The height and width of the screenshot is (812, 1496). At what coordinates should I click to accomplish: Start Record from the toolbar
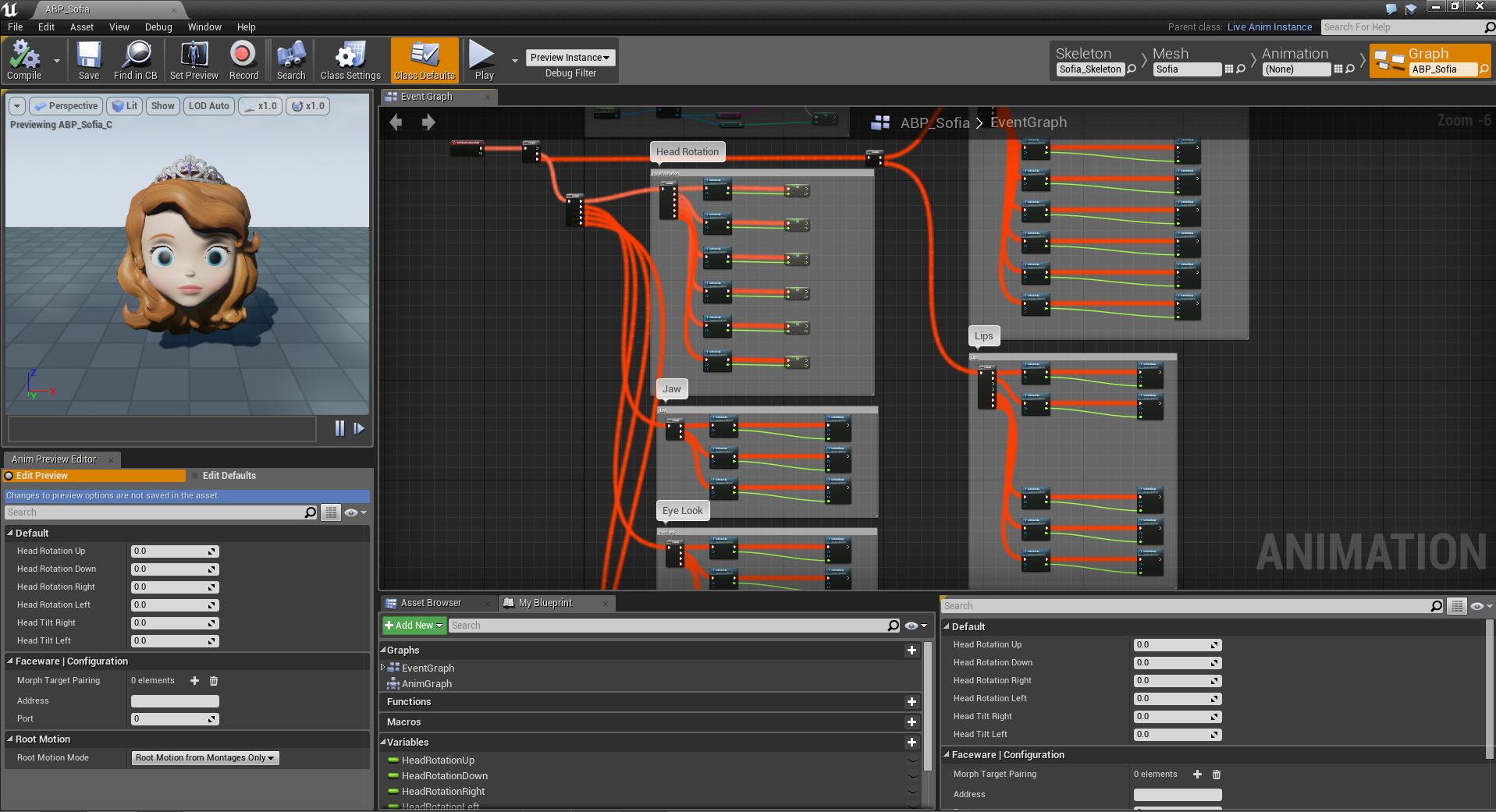pyautogui.click(x=243, y=60)
